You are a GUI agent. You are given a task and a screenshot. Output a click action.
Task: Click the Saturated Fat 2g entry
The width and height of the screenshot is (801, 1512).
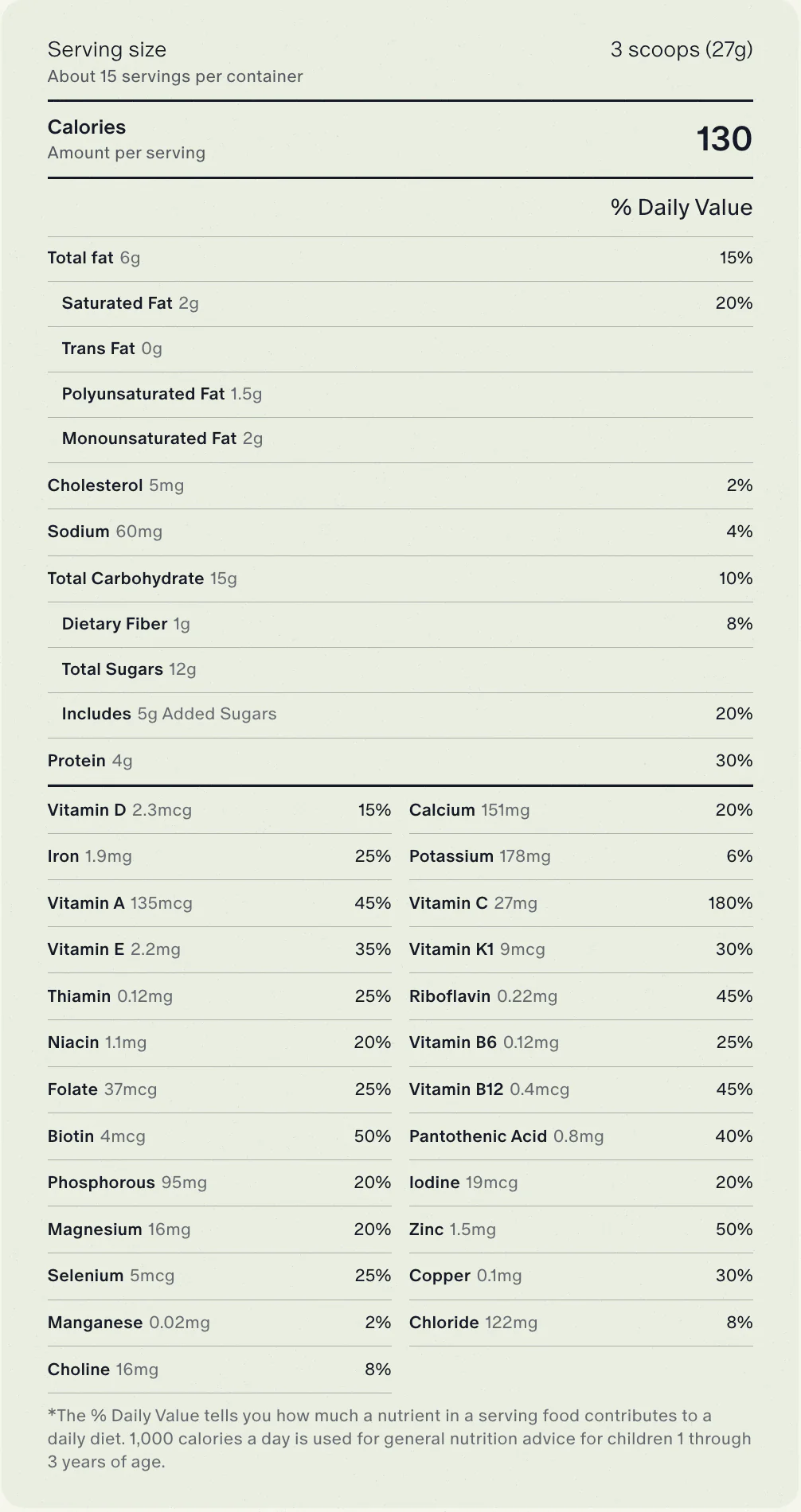(x=131, y=303)
